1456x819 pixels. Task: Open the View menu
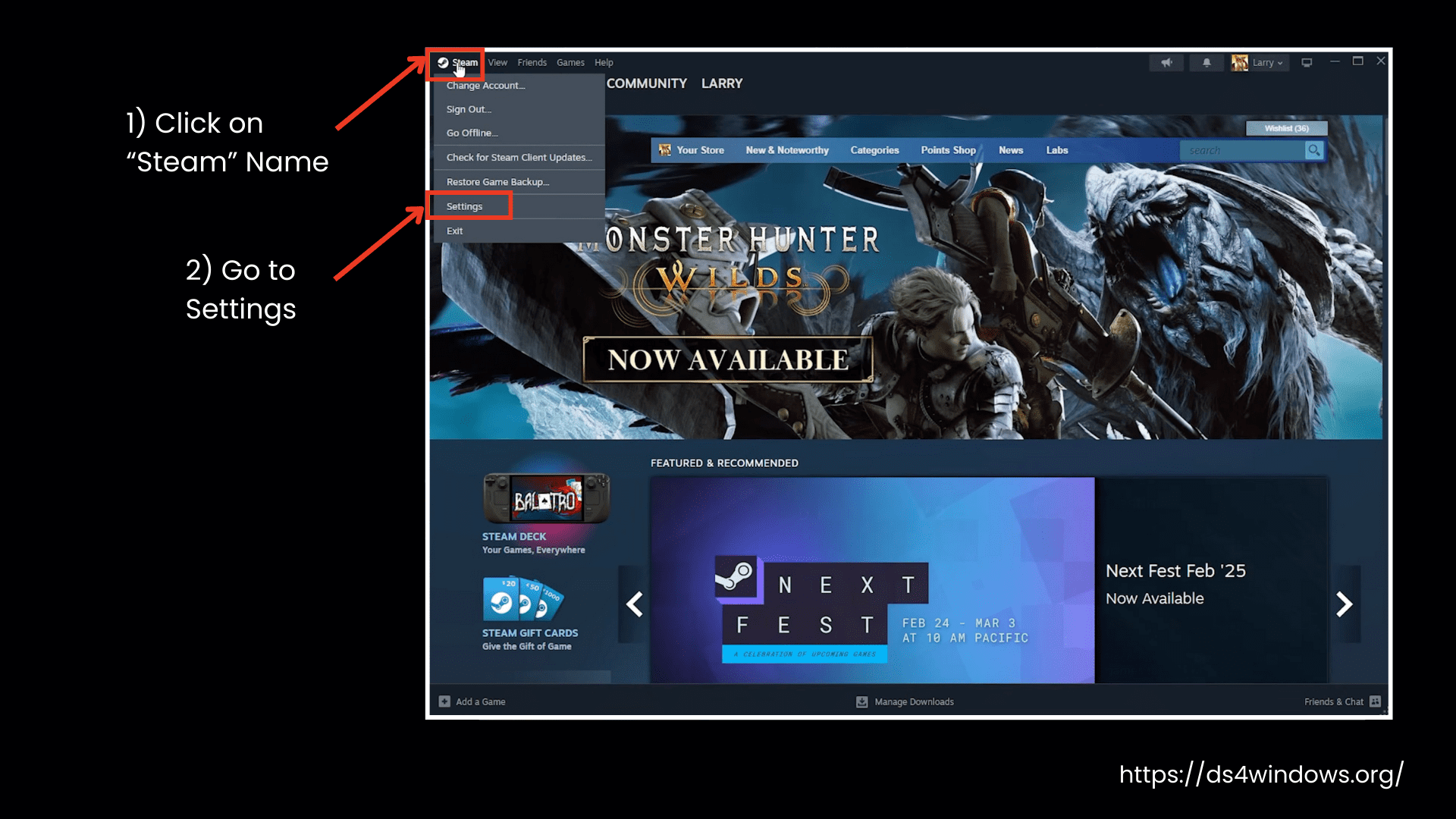[x=497, y=63]
